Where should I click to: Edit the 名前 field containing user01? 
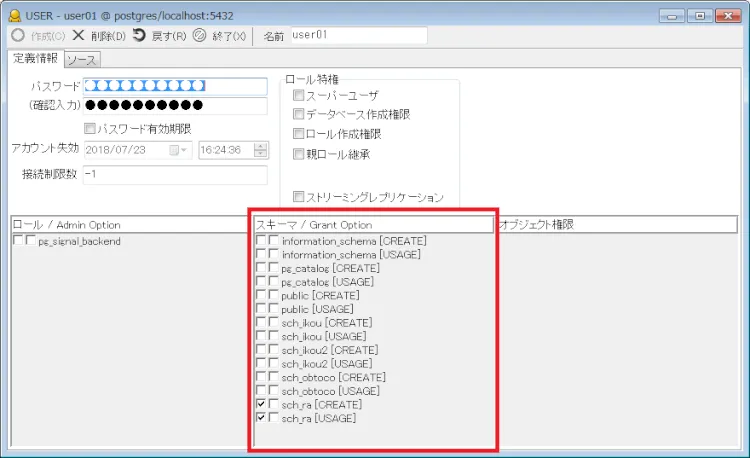click(359, 35)
